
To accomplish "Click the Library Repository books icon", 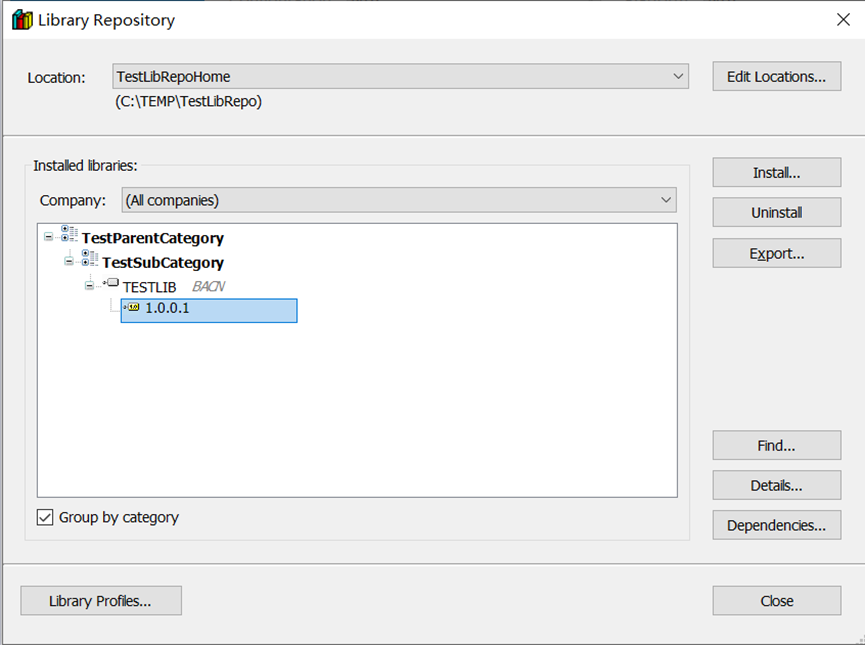I will coord(21,20).
